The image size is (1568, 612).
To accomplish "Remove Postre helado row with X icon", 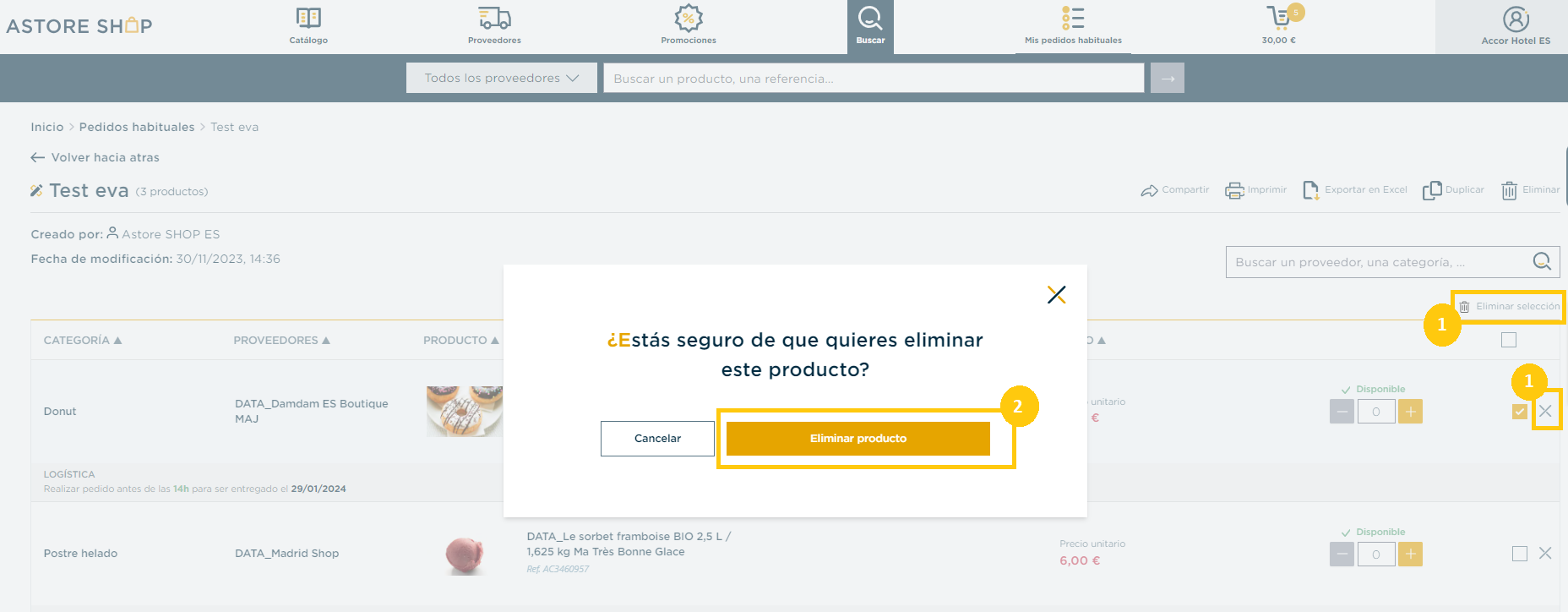I will point(1545,553).
